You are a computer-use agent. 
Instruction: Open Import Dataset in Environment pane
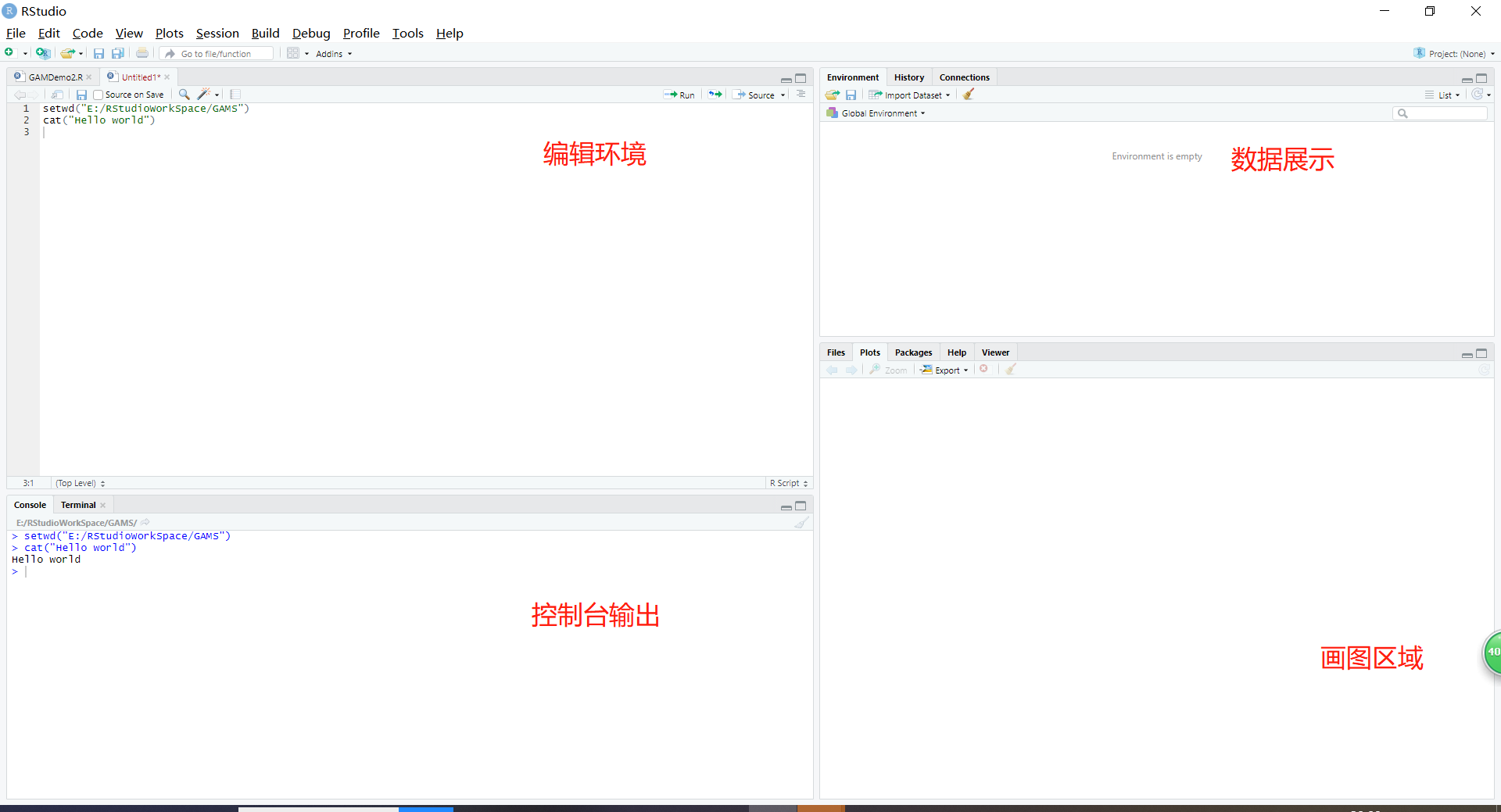tap(909, 95)
